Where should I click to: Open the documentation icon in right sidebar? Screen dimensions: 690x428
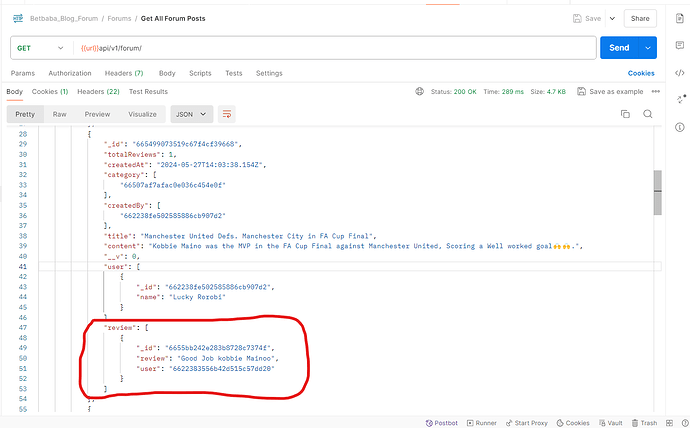coord(680,18)
